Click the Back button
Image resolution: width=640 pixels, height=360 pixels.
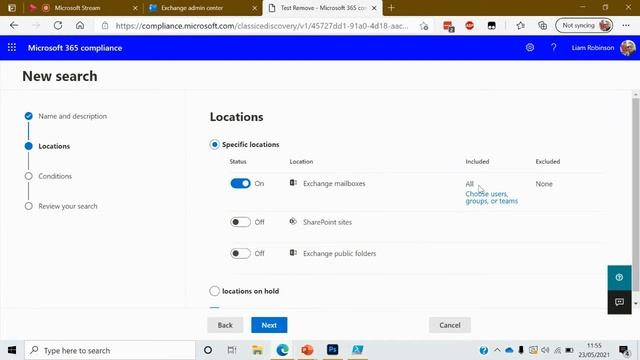[x=225, y=325]
